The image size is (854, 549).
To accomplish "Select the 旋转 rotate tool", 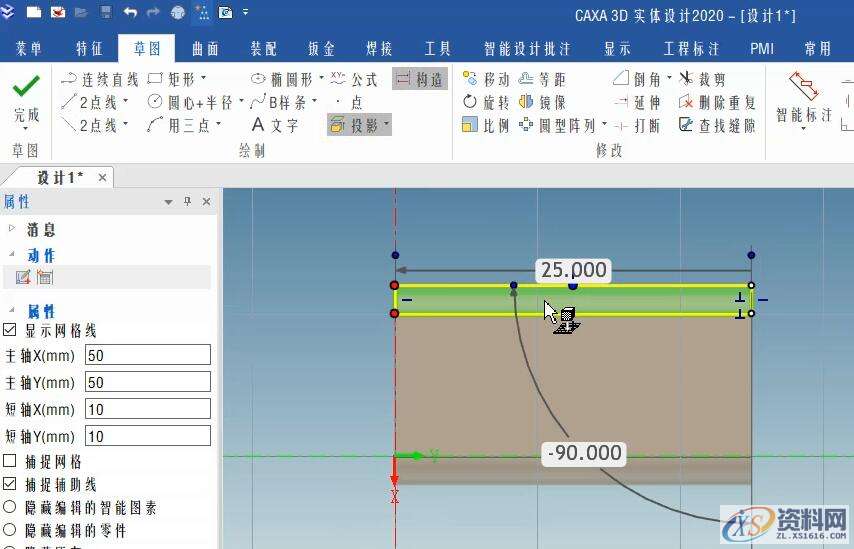I will [x=485, y=102].
